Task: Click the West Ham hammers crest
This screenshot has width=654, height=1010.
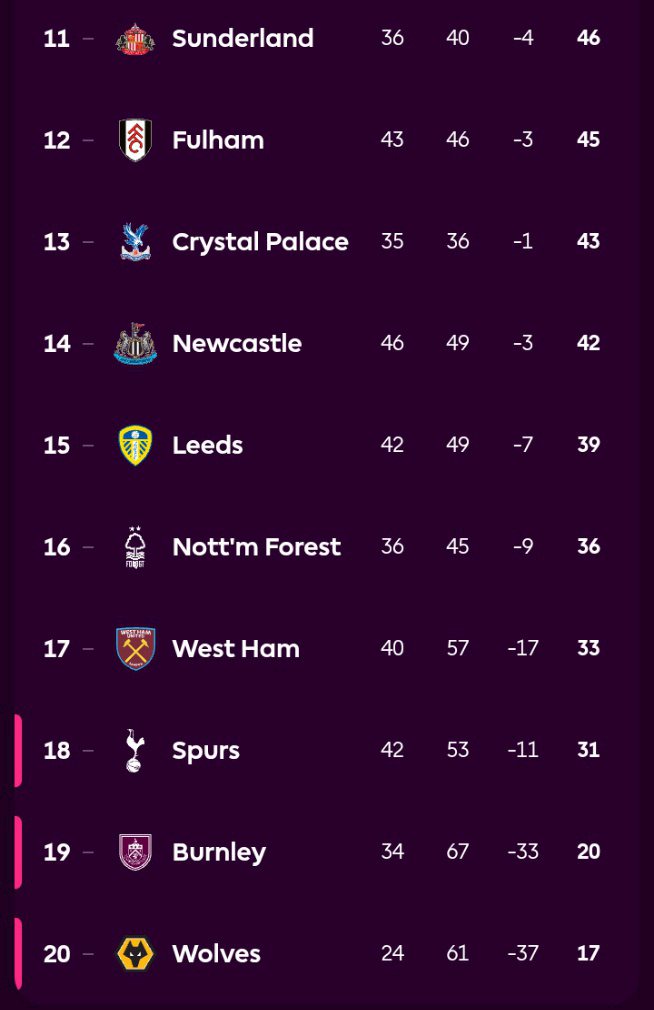Action: (x=135, y=648)
